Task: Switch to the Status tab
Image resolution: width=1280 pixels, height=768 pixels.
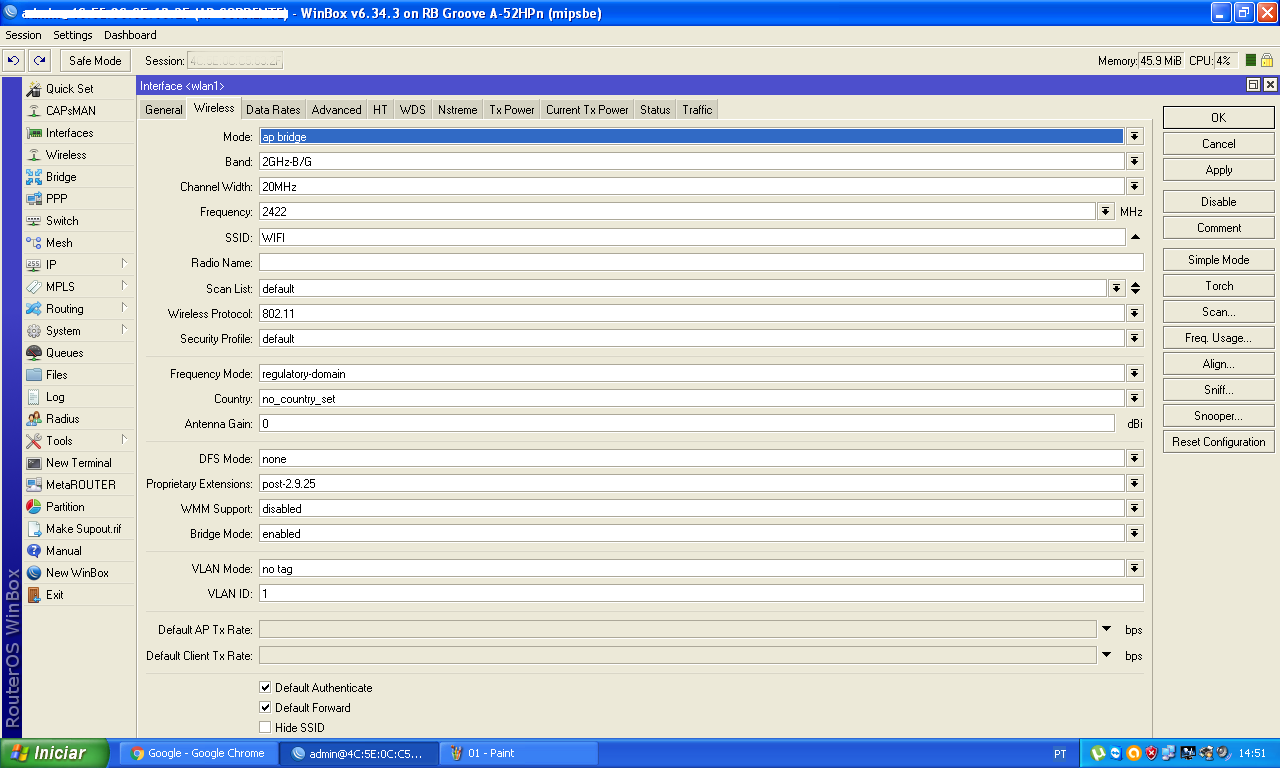Action: click(x=655, y=110)
